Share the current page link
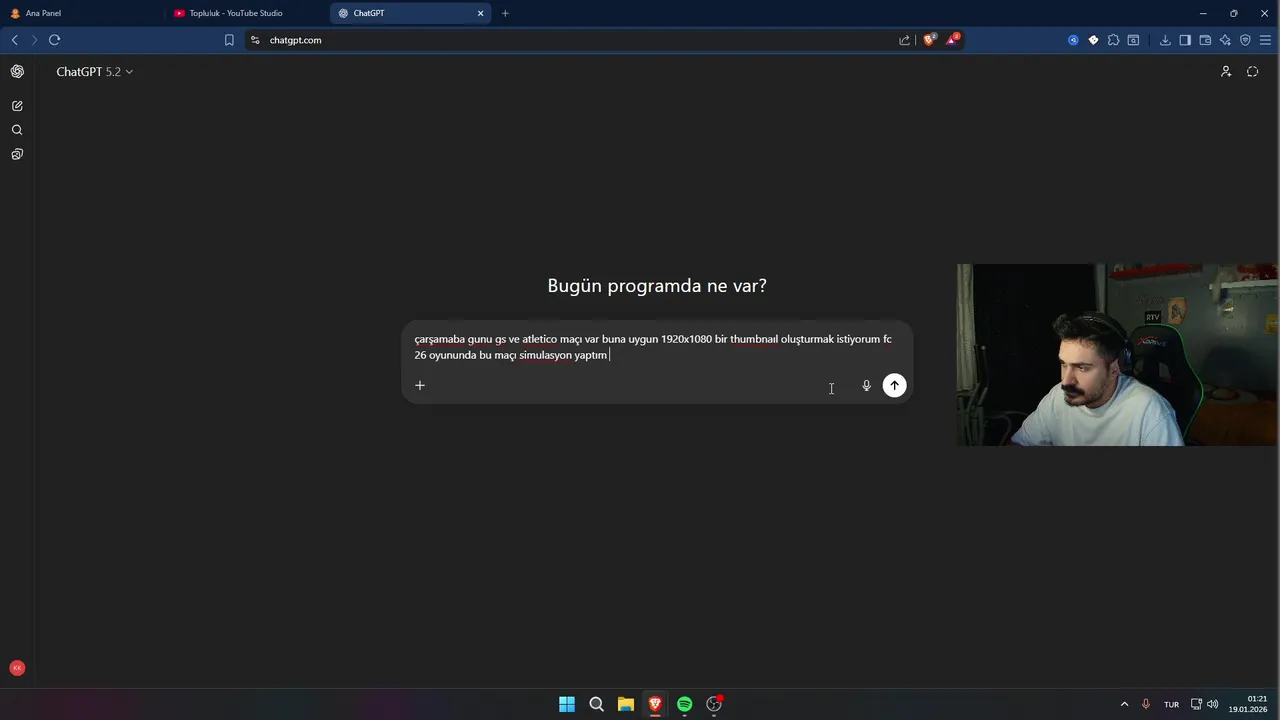Image resolution: width=1280 pixels, height=720 pixels. point(904,40)
